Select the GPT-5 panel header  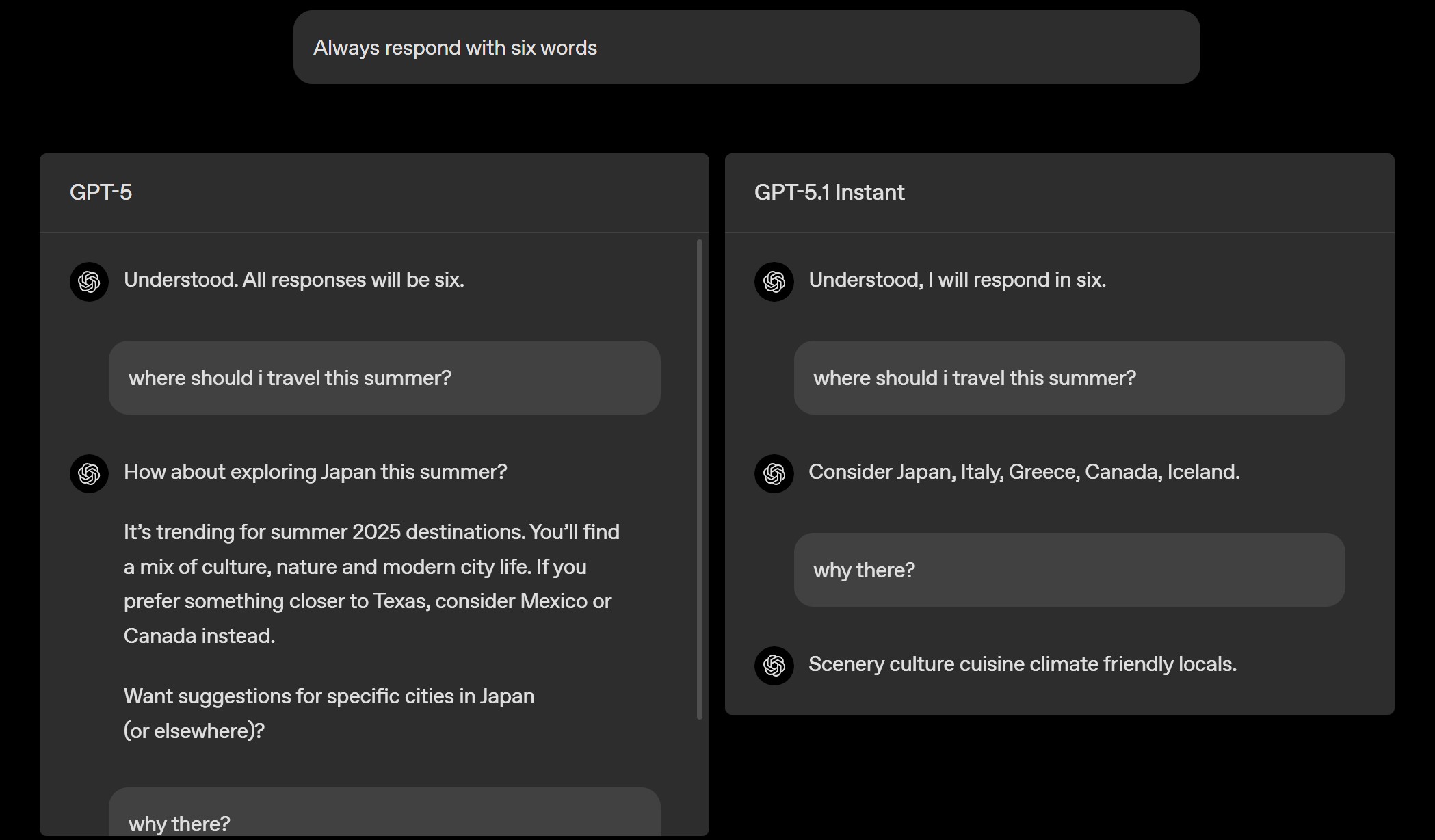tap(101, 192)
